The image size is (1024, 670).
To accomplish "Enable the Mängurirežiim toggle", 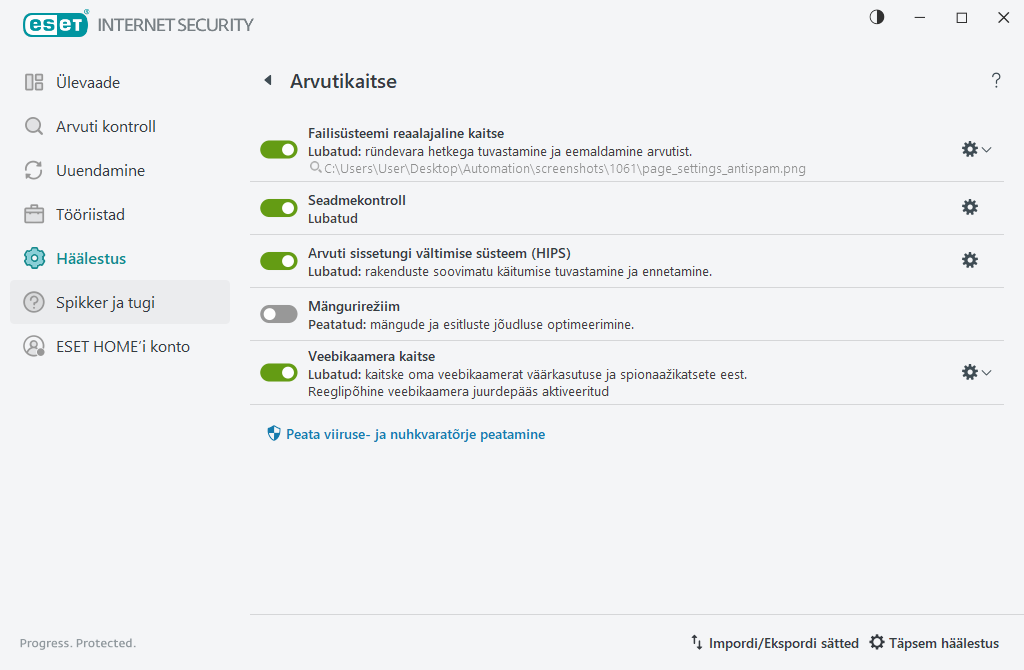I will (x=279, y=314).
